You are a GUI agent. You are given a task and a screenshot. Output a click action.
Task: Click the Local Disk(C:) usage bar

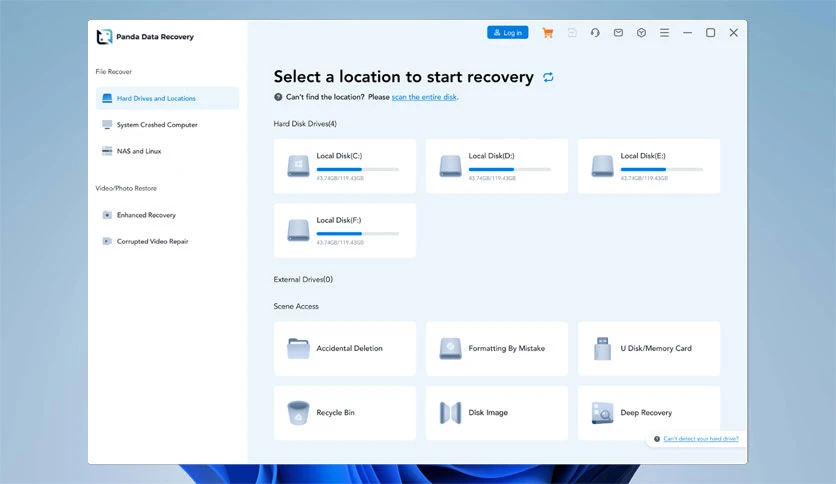click(357, 170)
